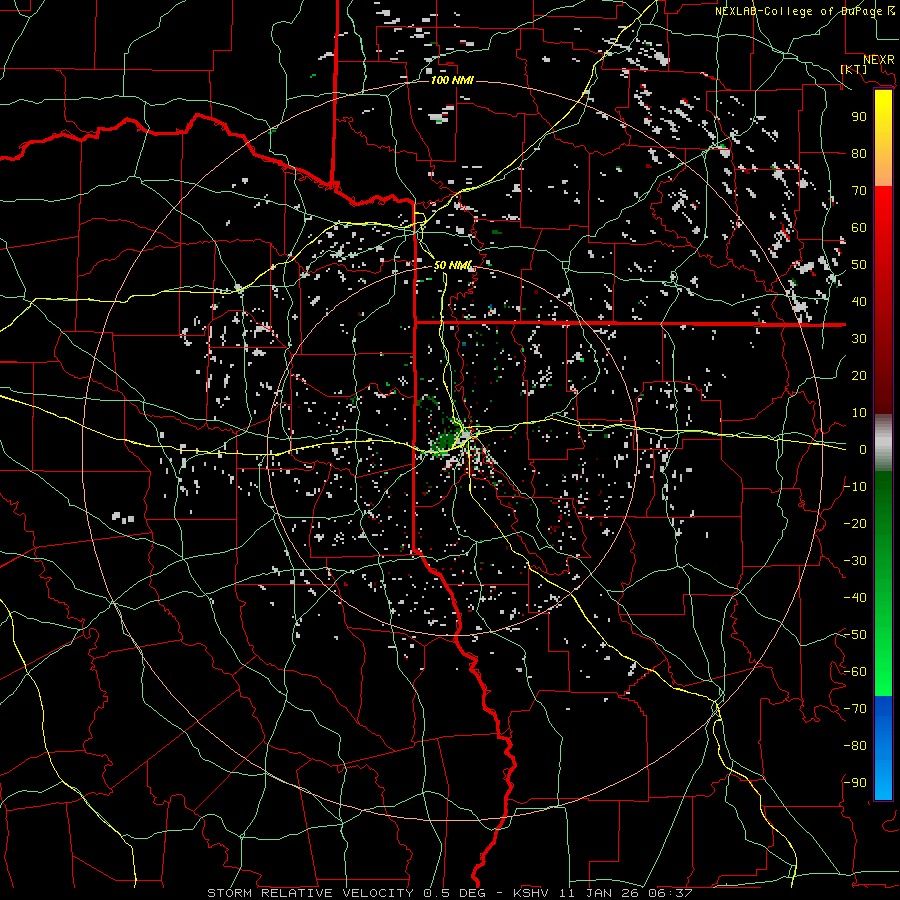900x900 pixels.
Task: Click the -80 value on the velocity scale
Action: pyautogui.click(x=855, y=746)
